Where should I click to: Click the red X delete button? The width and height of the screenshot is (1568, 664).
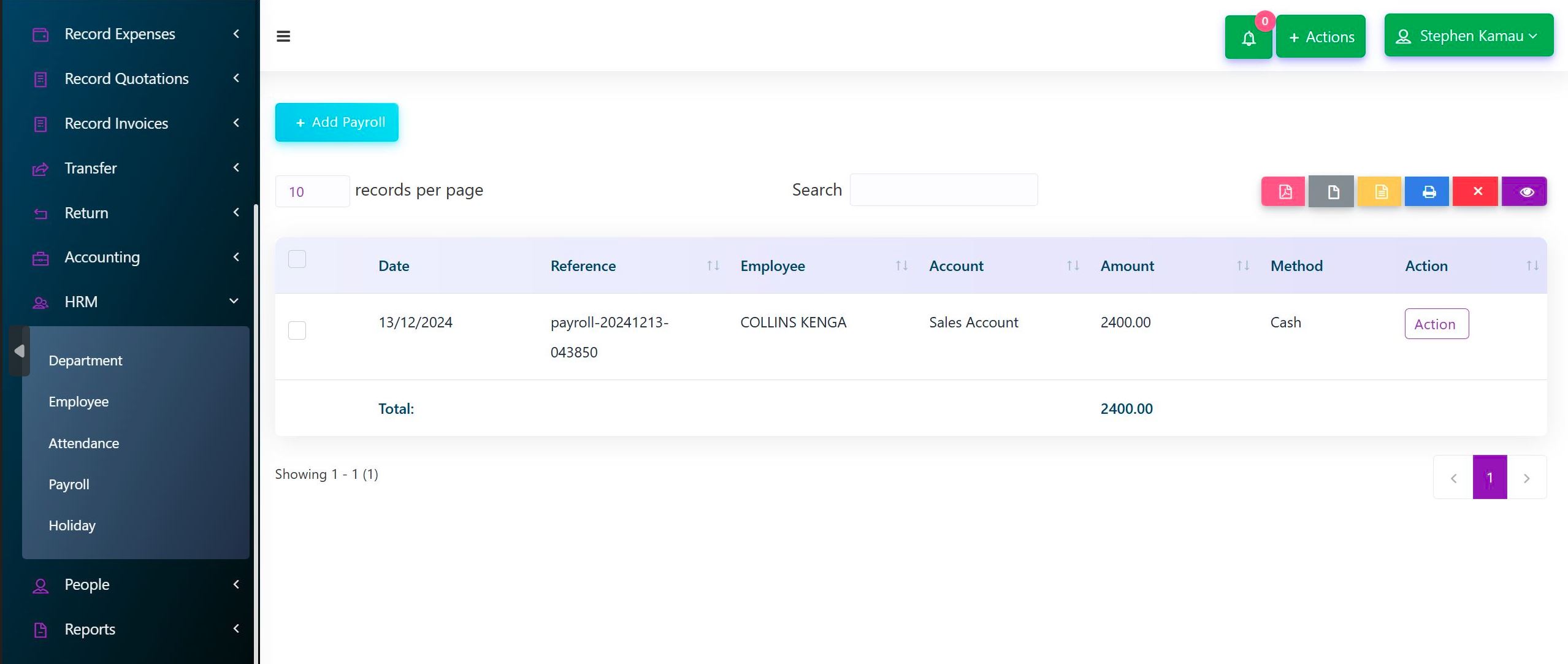(1476, 192)
